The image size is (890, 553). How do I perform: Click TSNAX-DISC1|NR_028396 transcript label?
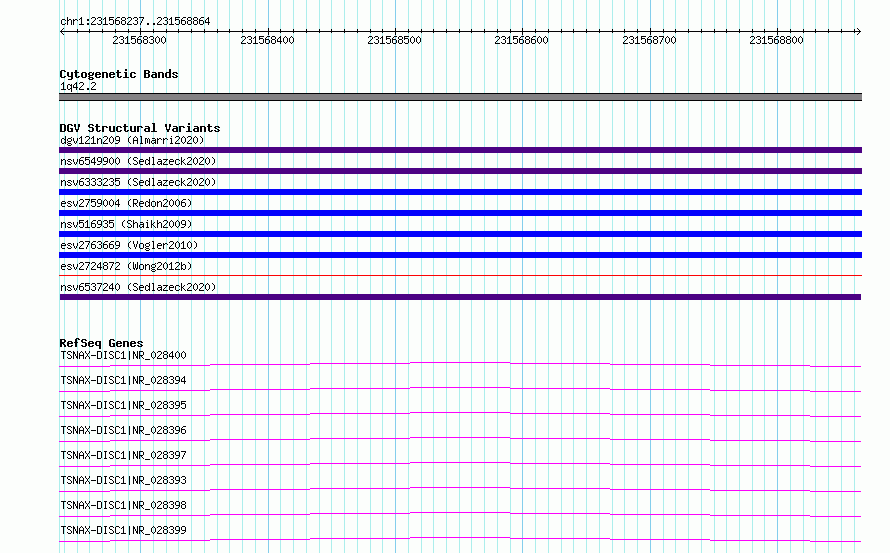[x=123, y=430]
